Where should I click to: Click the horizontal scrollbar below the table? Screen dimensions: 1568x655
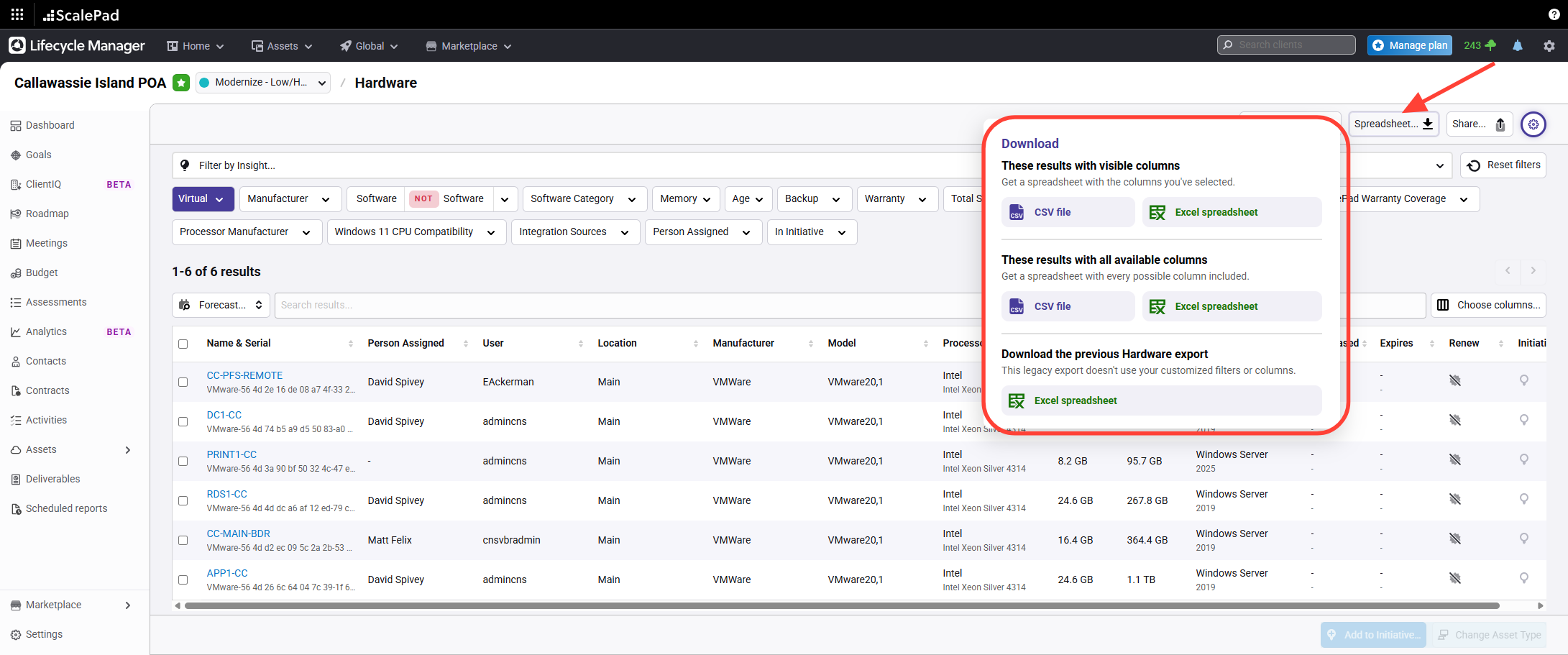pyautogui.click(x=841, y=606)
